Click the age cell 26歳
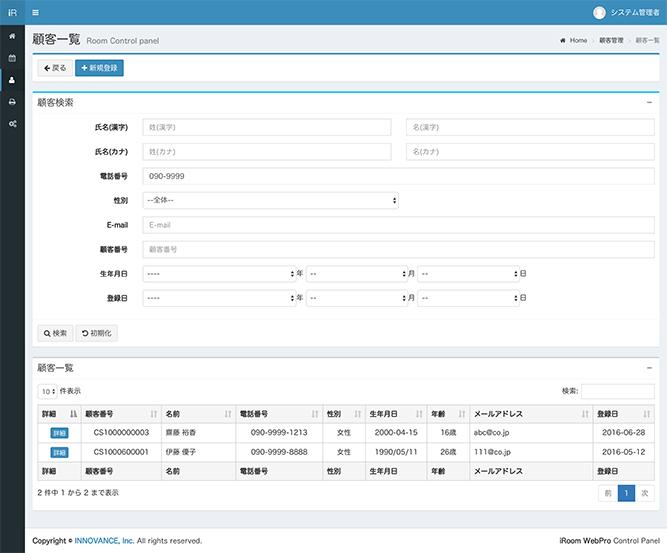Viewport: 667px width, 553px height. (448, 452)
